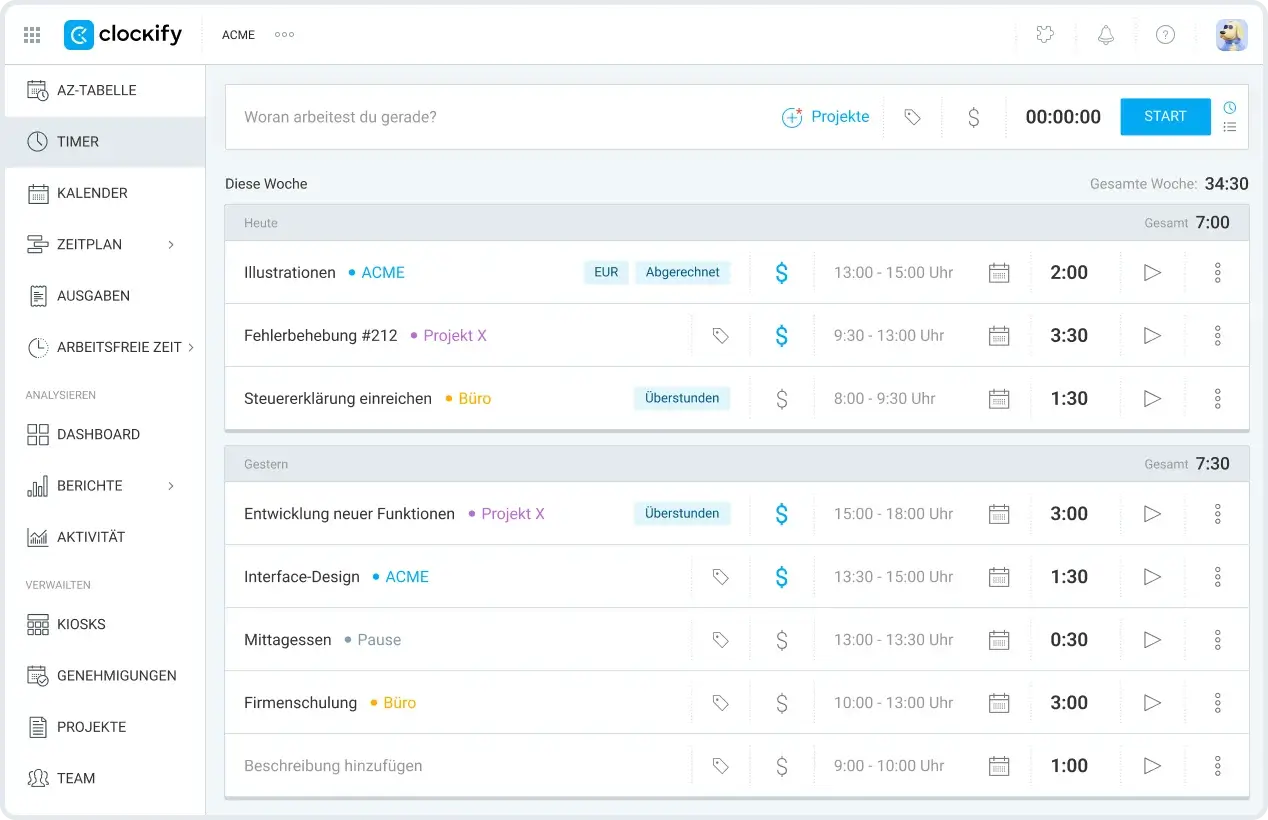
Task: Toggle billable dollar sign in timer bar
Action: click(x=973, y=117)
